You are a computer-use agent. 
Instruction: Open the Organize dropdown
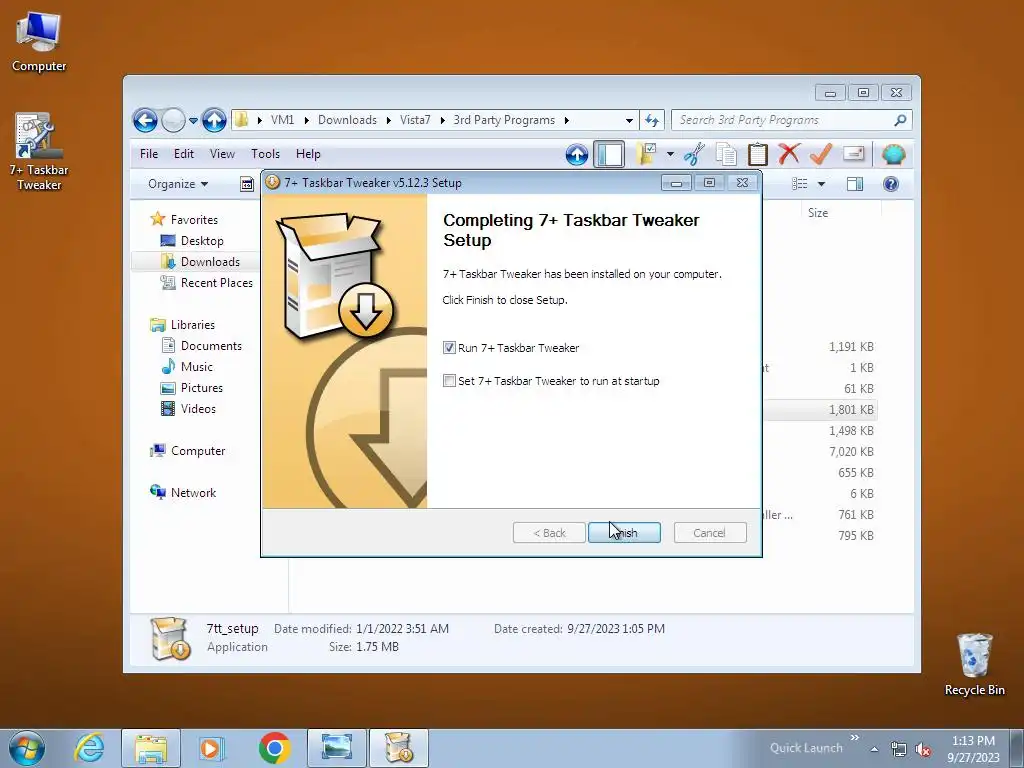coord(178,184)
